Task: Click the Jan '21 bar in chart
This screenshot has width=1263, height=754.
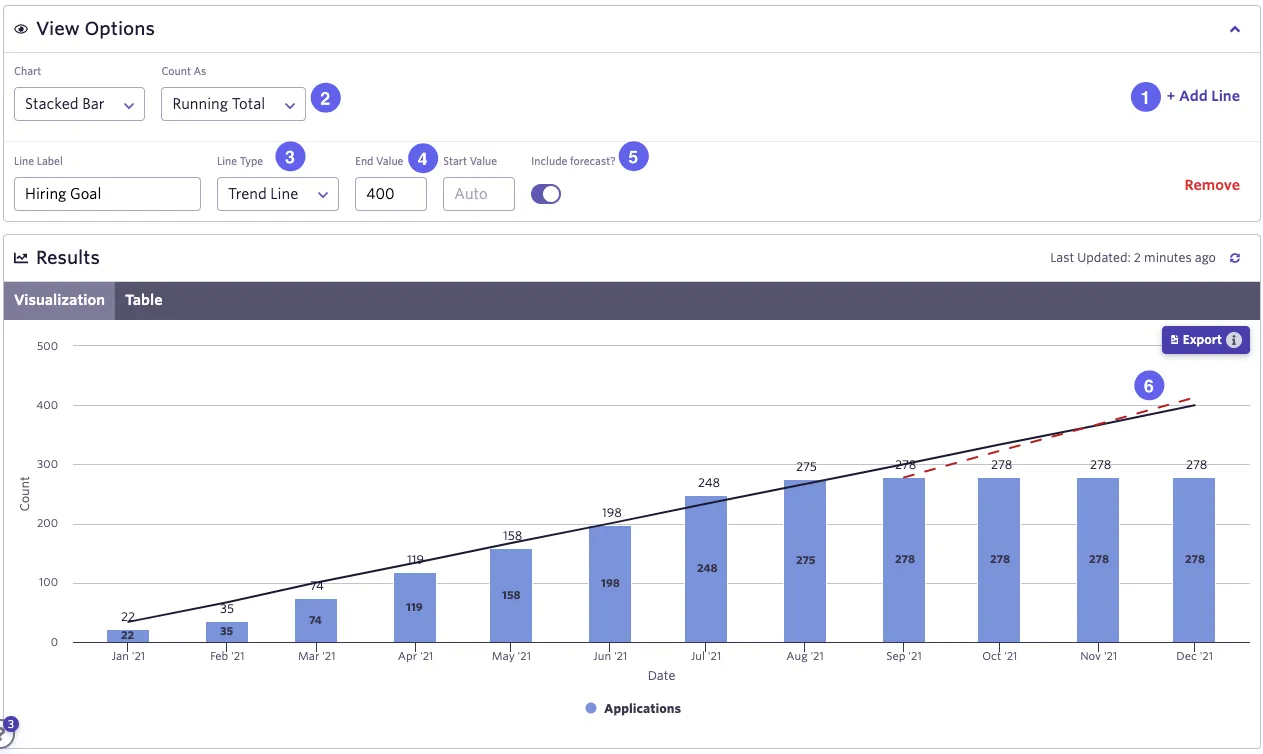Action: 128,636
